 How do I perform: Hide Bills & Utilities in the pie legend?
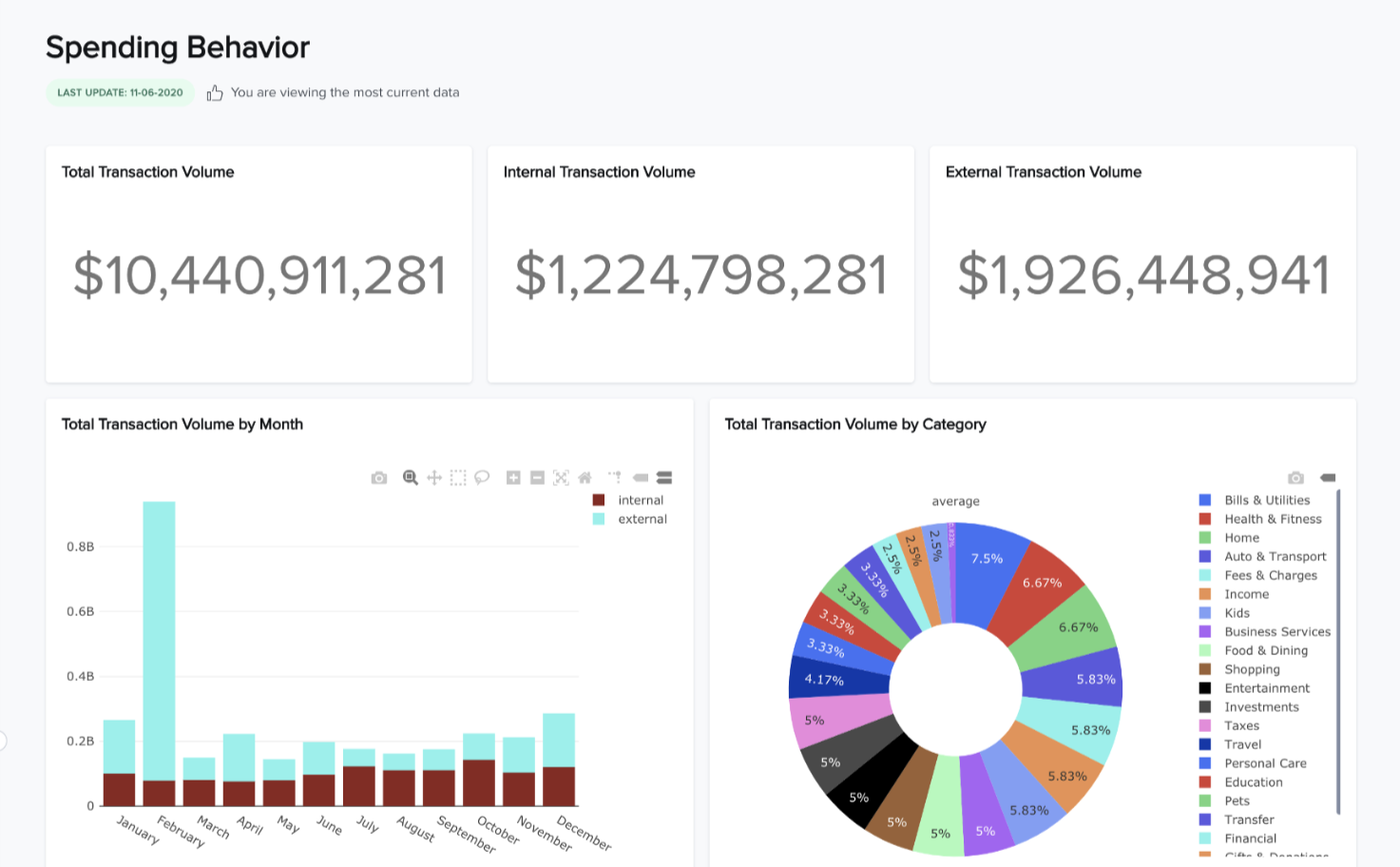coord(1267,499)
